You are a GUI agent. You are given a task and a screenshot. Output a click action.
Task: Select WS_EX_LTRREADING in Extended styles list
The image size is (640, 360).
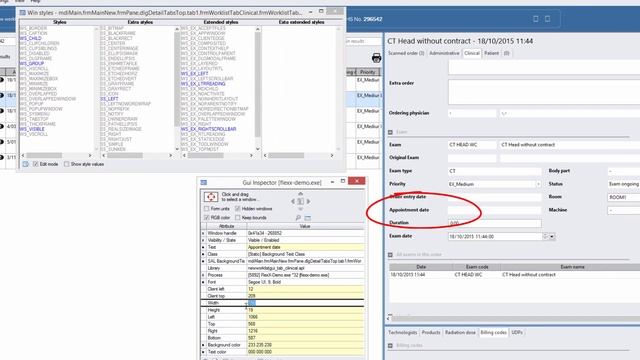click(203, 84)
